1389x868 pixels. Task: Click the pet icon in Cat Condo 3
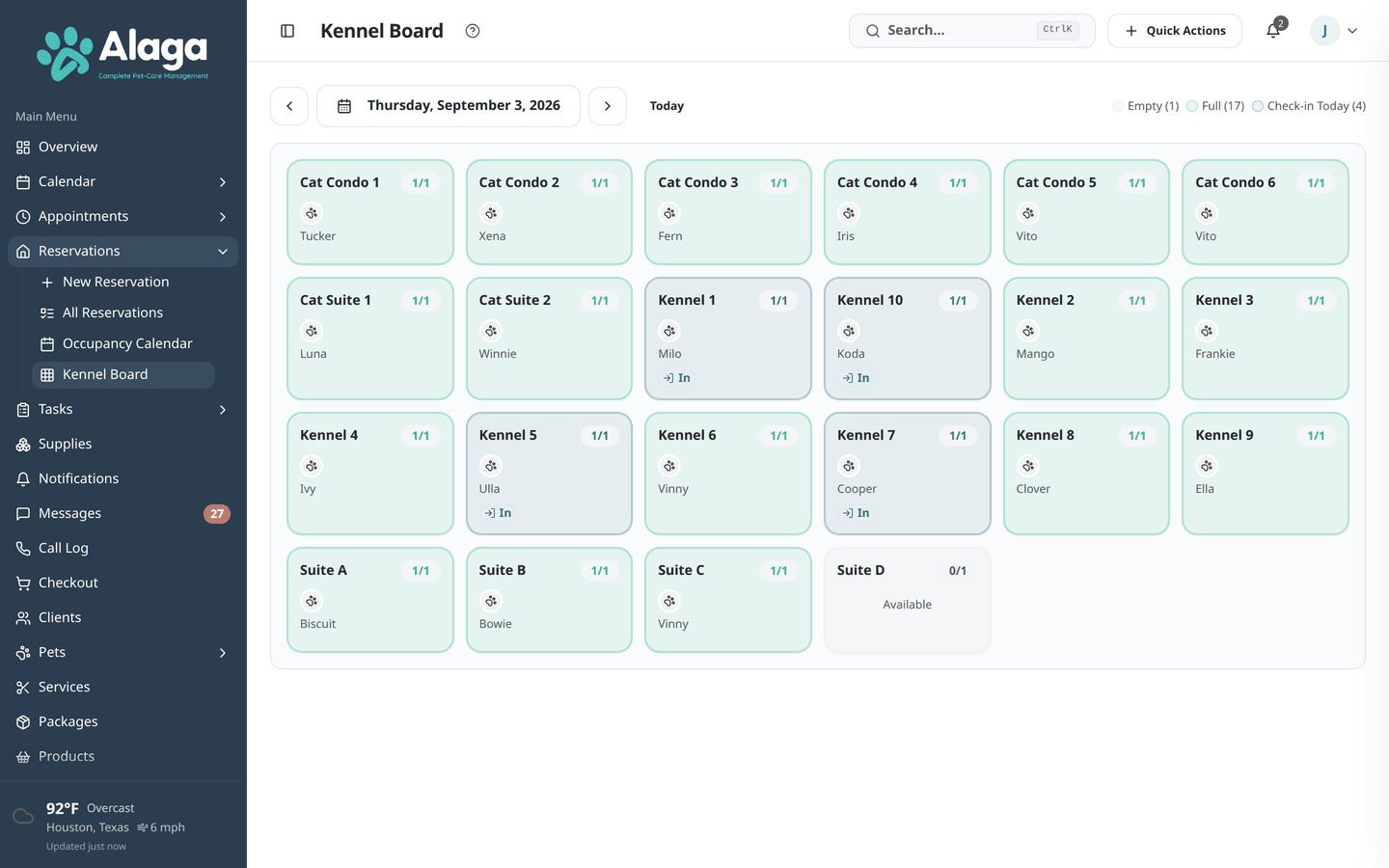pyautogui.click(x=669, y=213)
